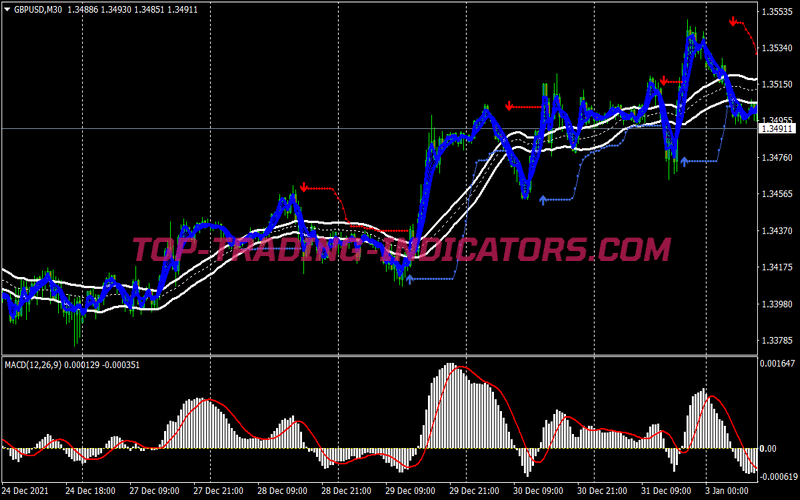
Task: Click the 28 Dec 09:00 time label
Action: coord(281,491)
